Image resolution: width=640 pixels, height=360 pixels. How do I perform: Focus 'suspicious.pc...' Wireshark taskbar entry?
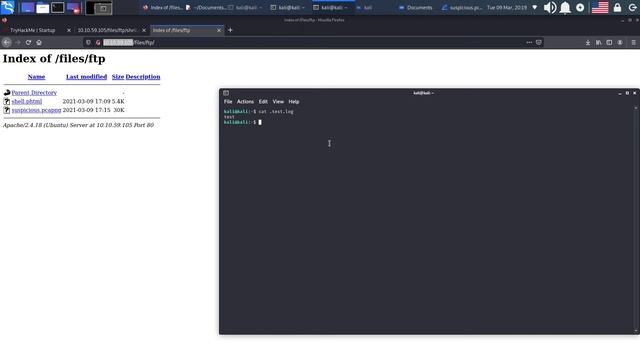coord(462,7)
